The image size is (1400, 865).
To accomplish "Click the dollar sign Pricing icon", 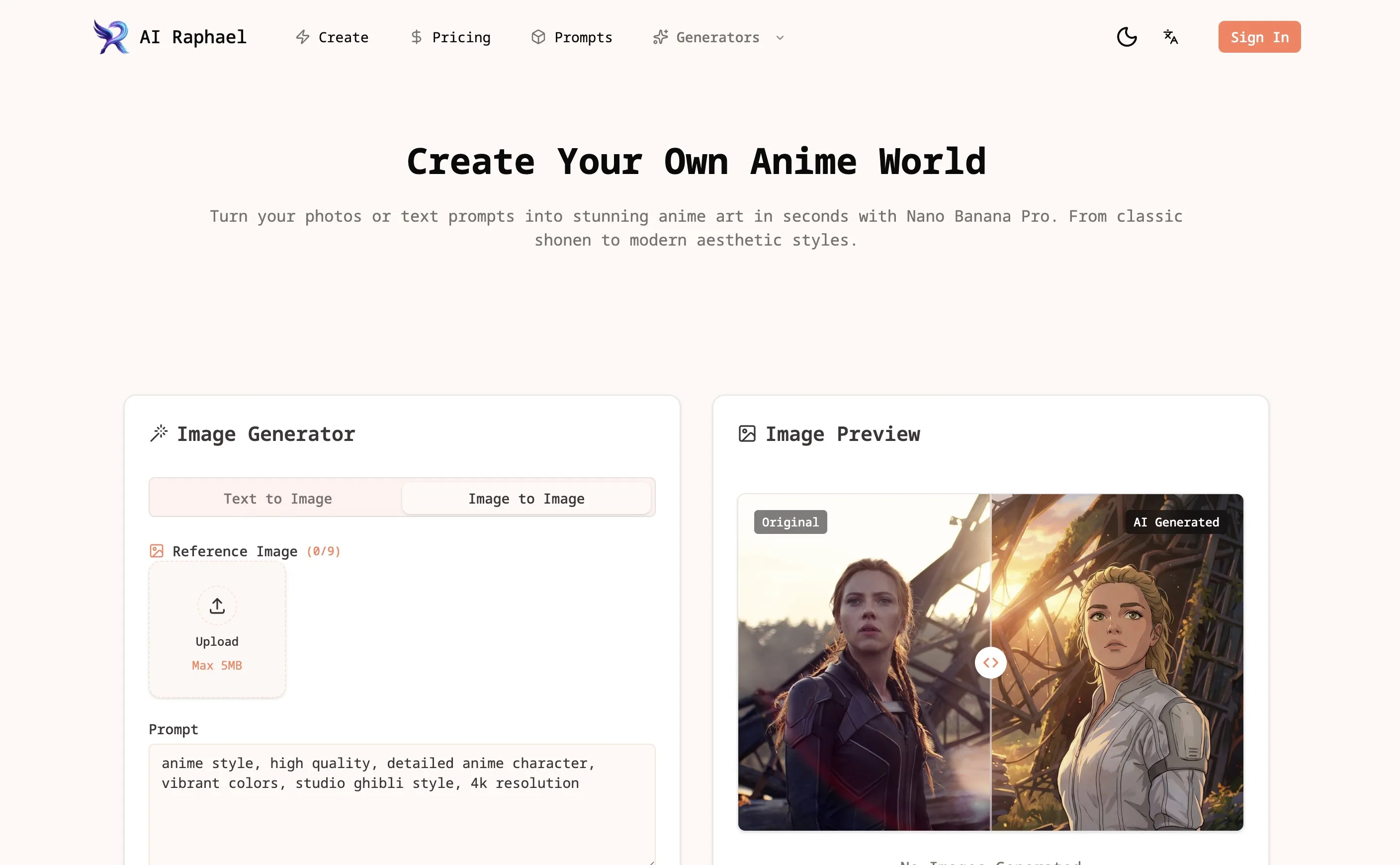I will click(x=417, y=37).
